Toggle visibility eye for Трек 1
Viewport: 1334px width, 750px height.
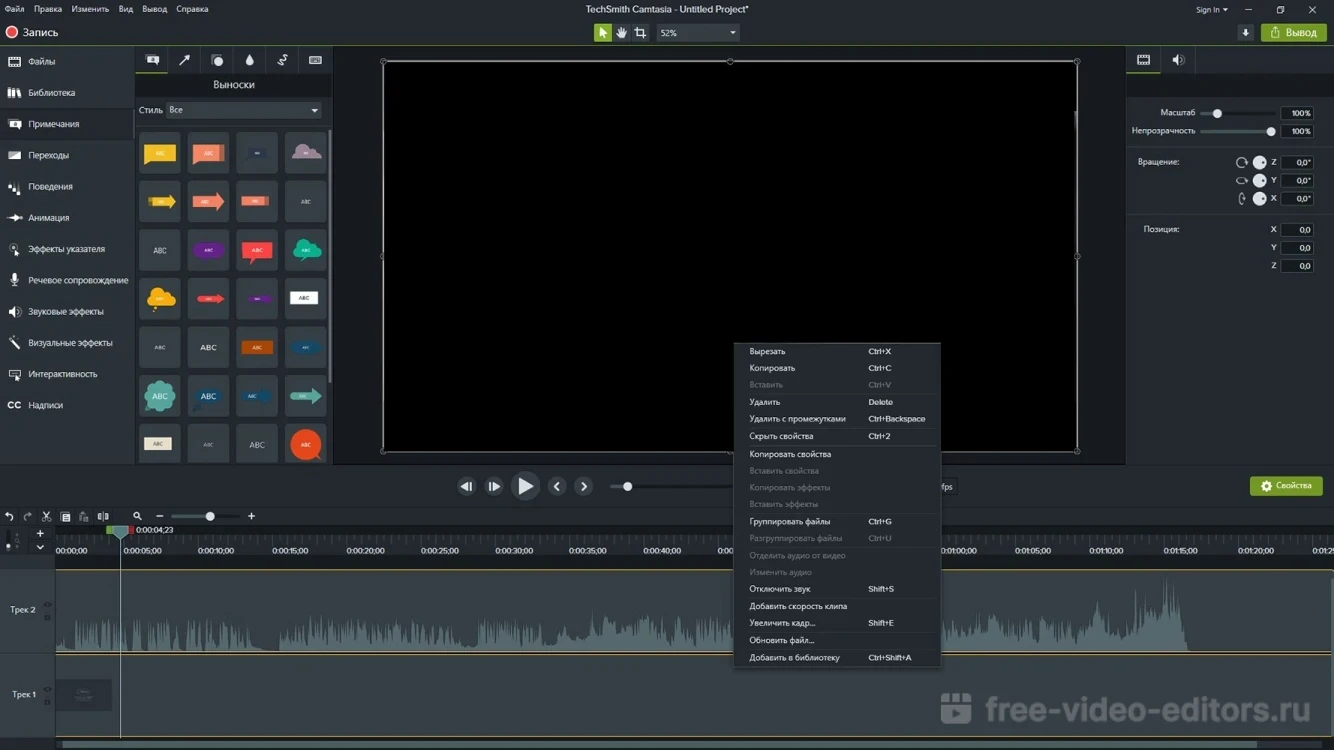pos(47,690)
